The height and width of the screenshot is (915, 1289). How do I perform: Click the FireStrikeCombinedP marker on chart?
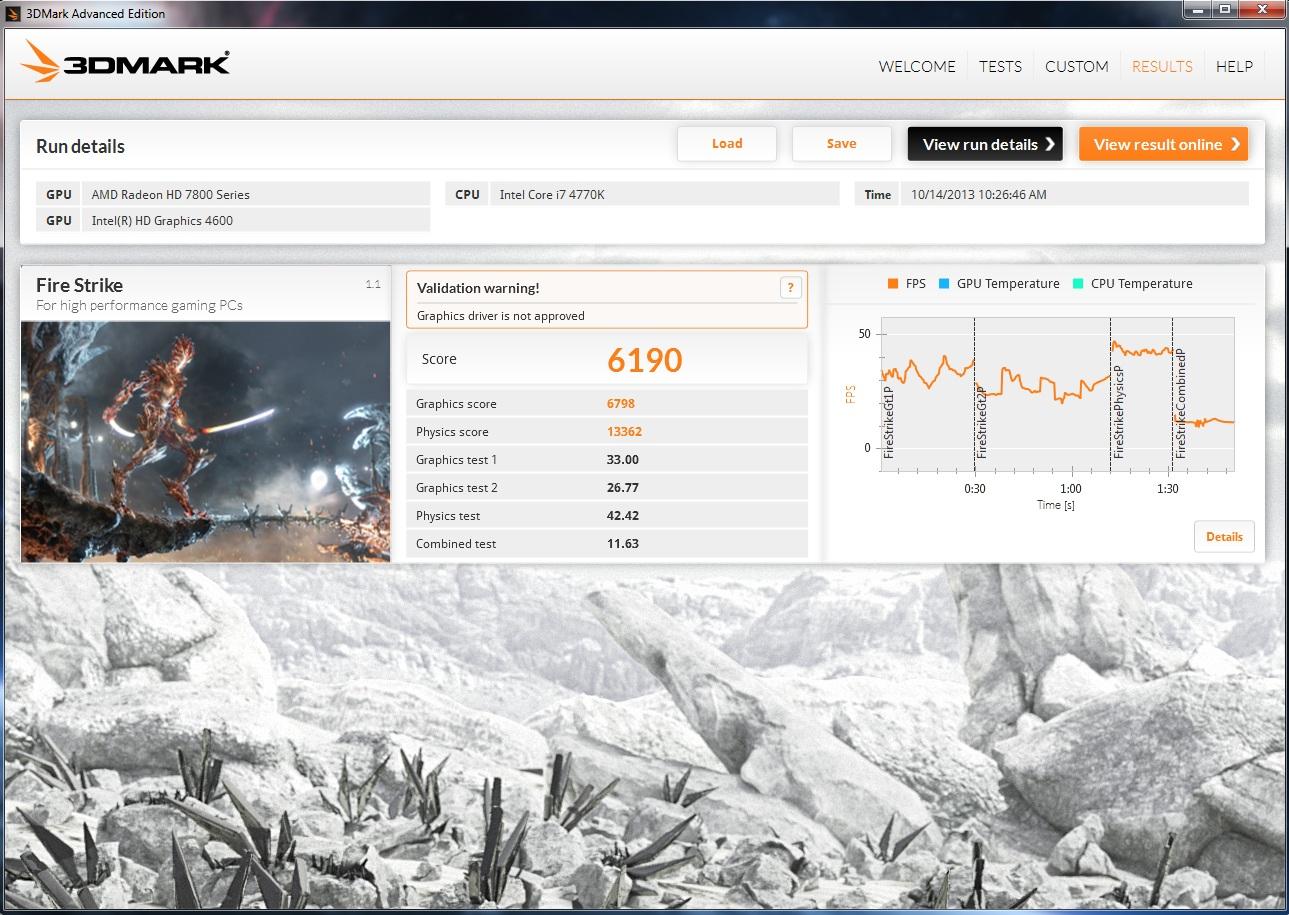click(1180, 404)
